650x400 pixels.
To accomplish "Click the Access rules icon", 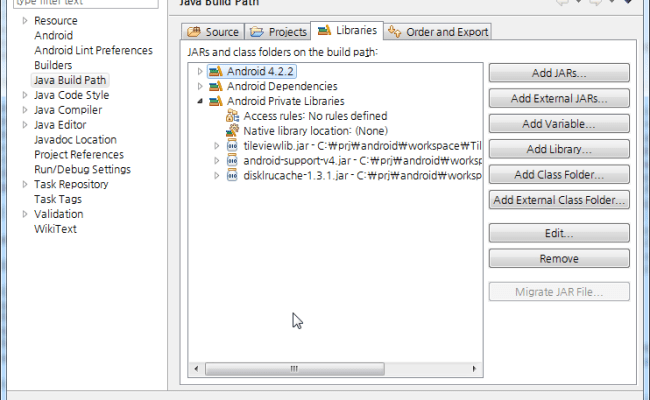I will 232,116.
